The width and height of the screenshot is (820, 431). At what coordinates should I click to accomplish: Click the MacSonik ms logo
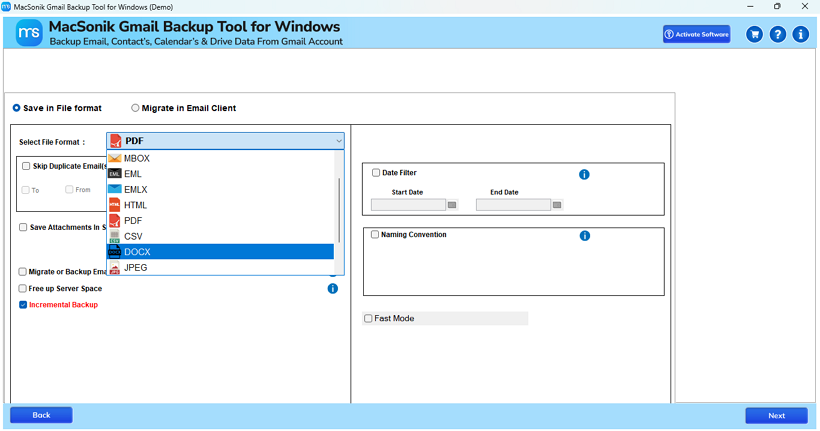click(x=29, y=33)
